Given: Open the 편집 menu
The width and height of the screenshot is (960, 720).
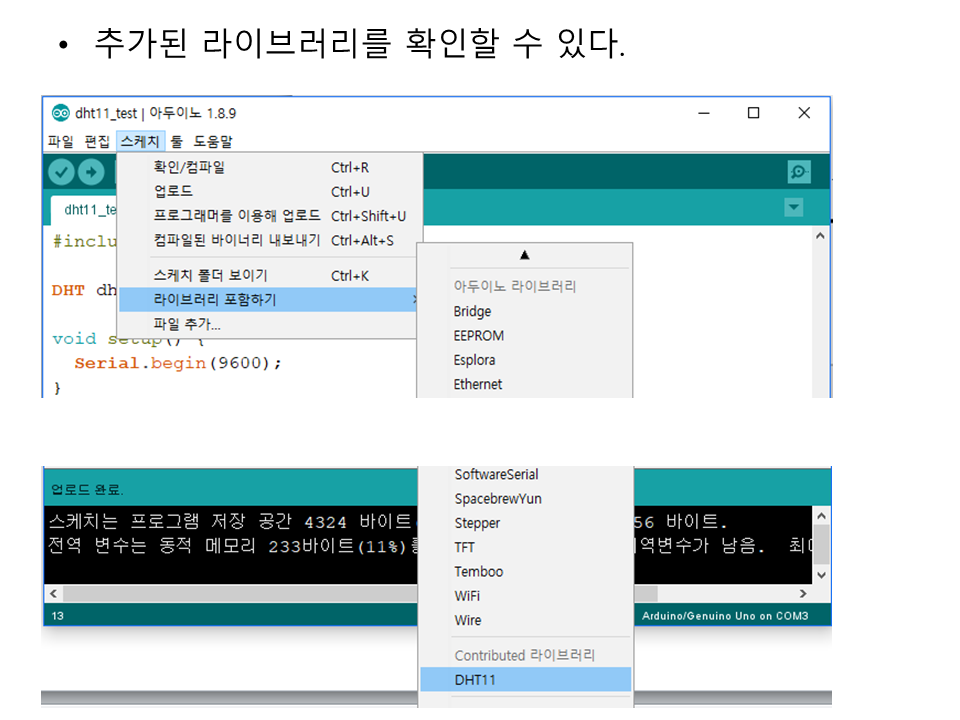Looking at the screenshot, I should 97,141.
